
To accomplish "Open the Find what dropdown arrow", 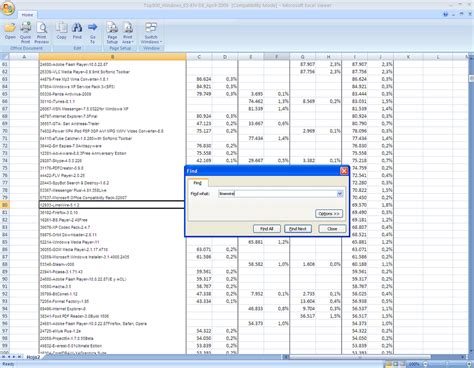I will 340,194.
